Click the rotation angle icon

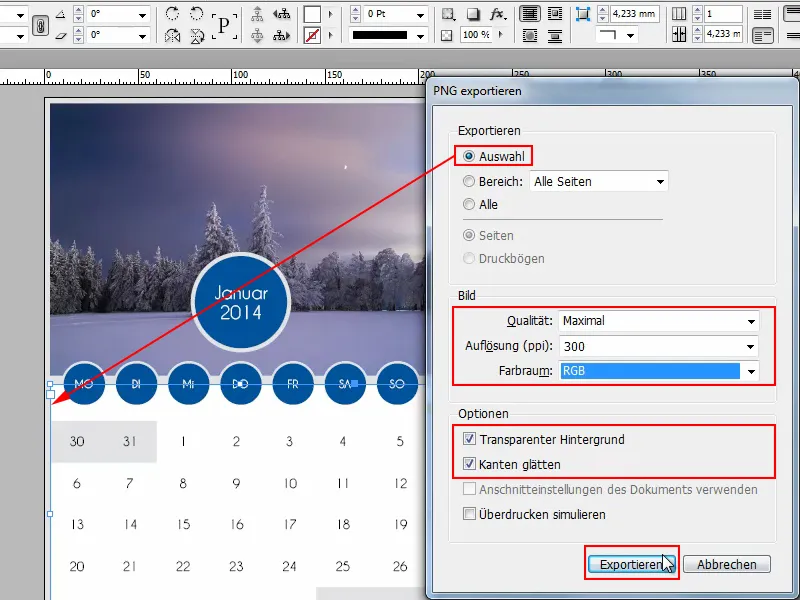pyautogui.click(x=61, y=14)
